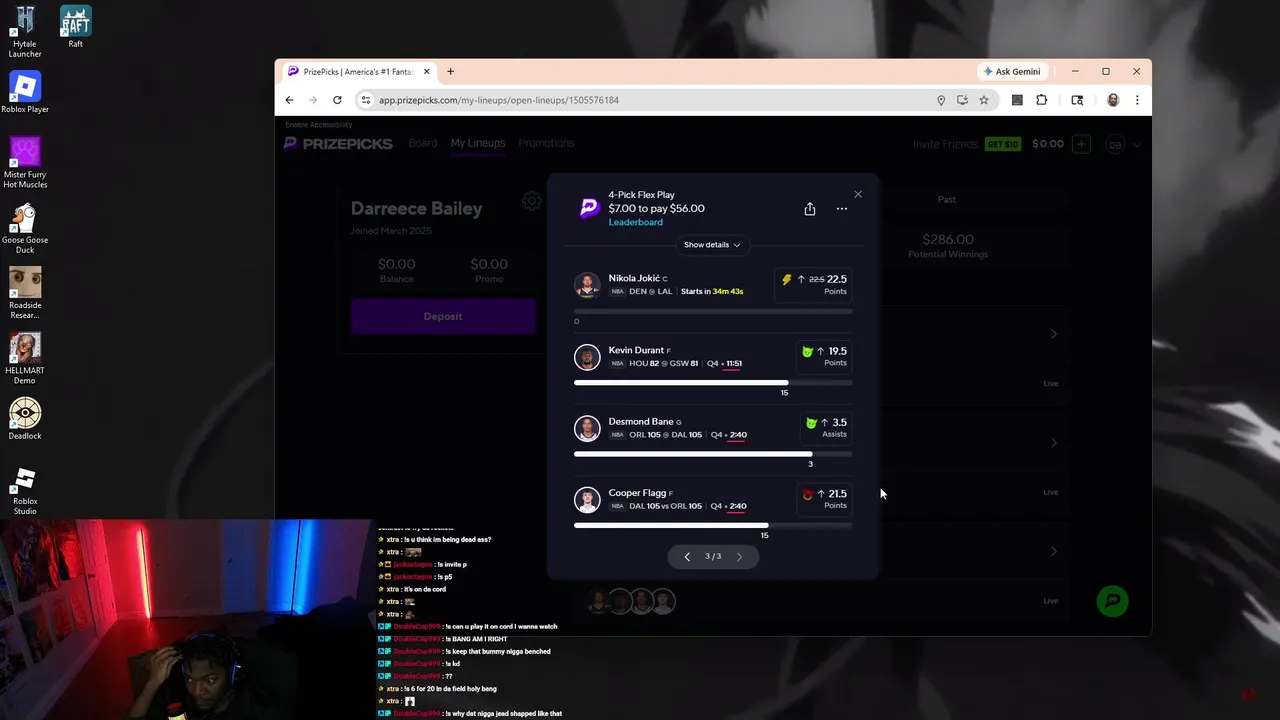Click the 22.5 Points projection box

click(x=813, y=285)
